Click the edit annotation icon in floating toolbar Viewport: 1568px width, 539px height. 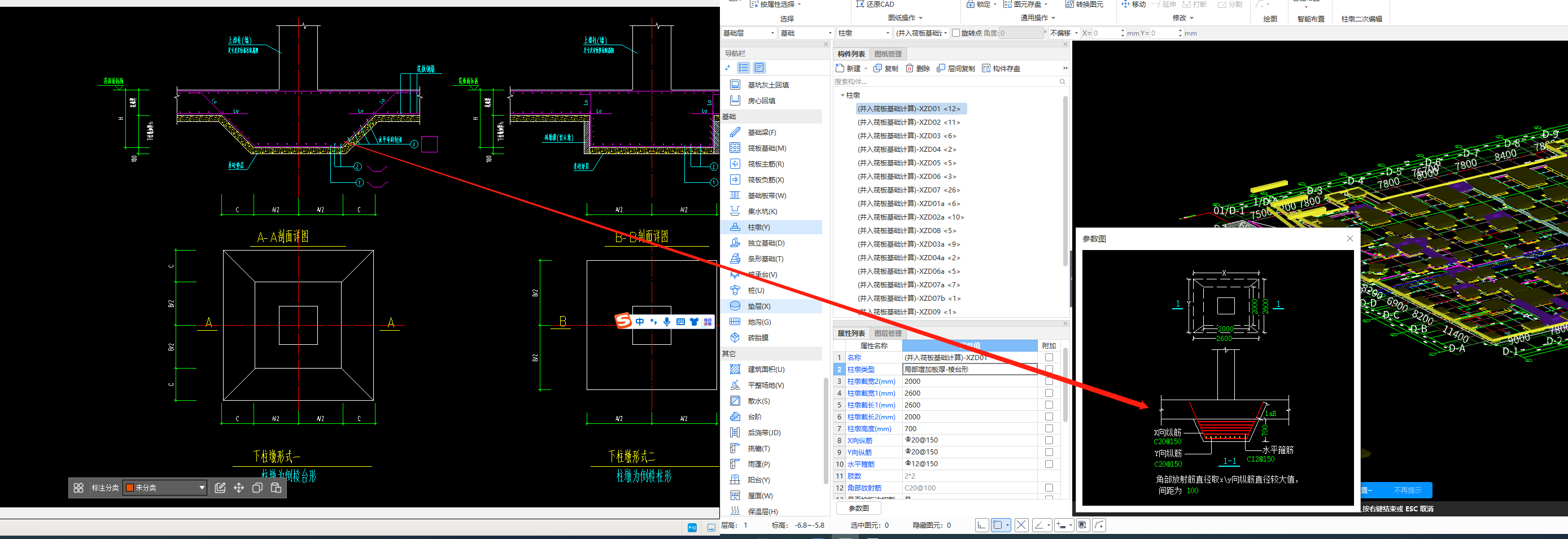tap(220, 488)
